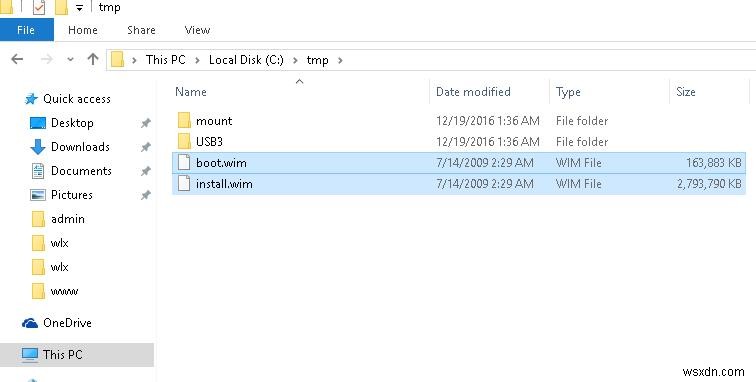This screenshot has width=756, height=382.
Task: Expand chevron after This PC in breadcrumb
Action: (197, 60)
